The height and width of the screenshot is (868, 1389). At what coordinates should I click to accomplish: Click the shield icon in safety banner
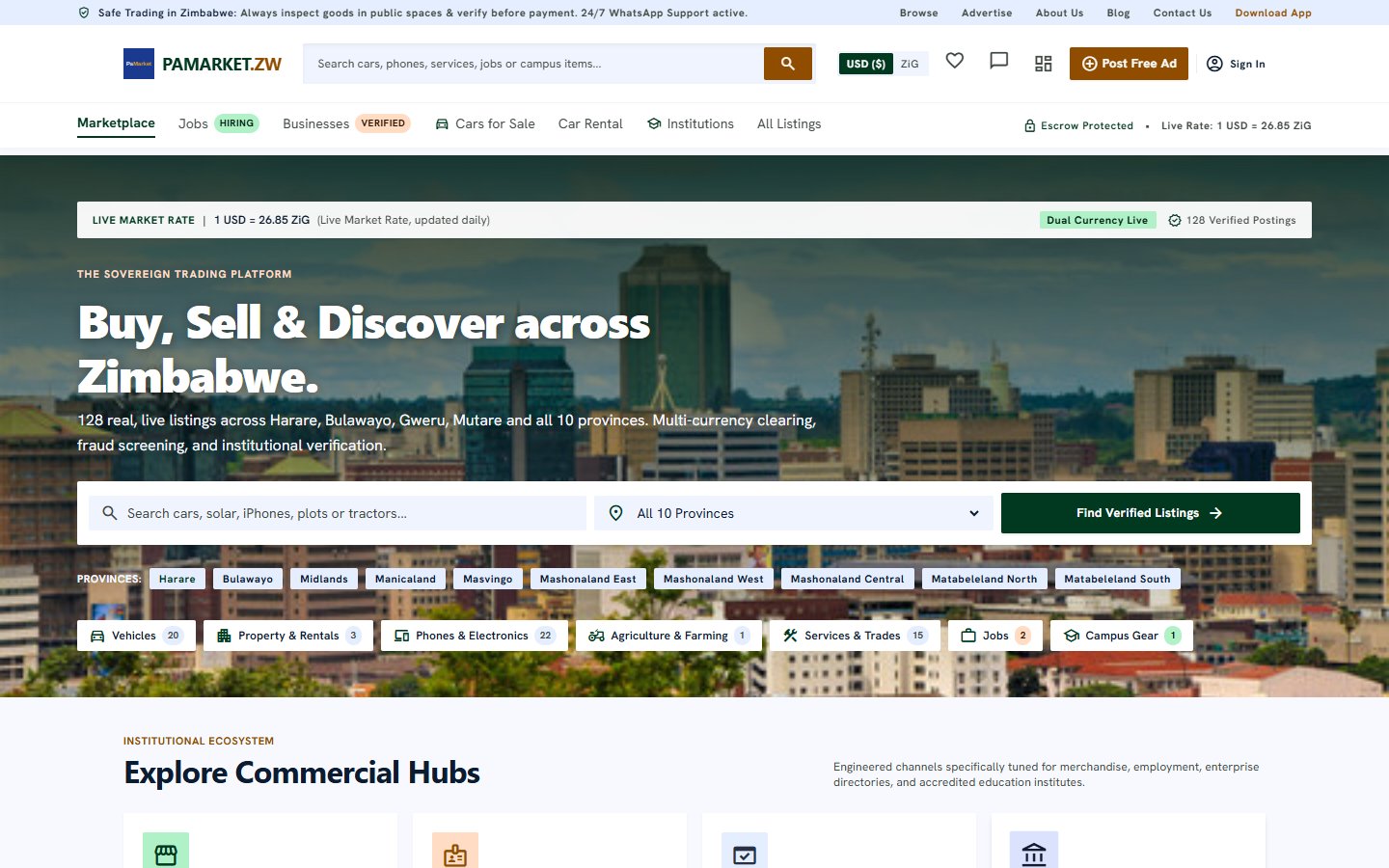pos(84,13)
